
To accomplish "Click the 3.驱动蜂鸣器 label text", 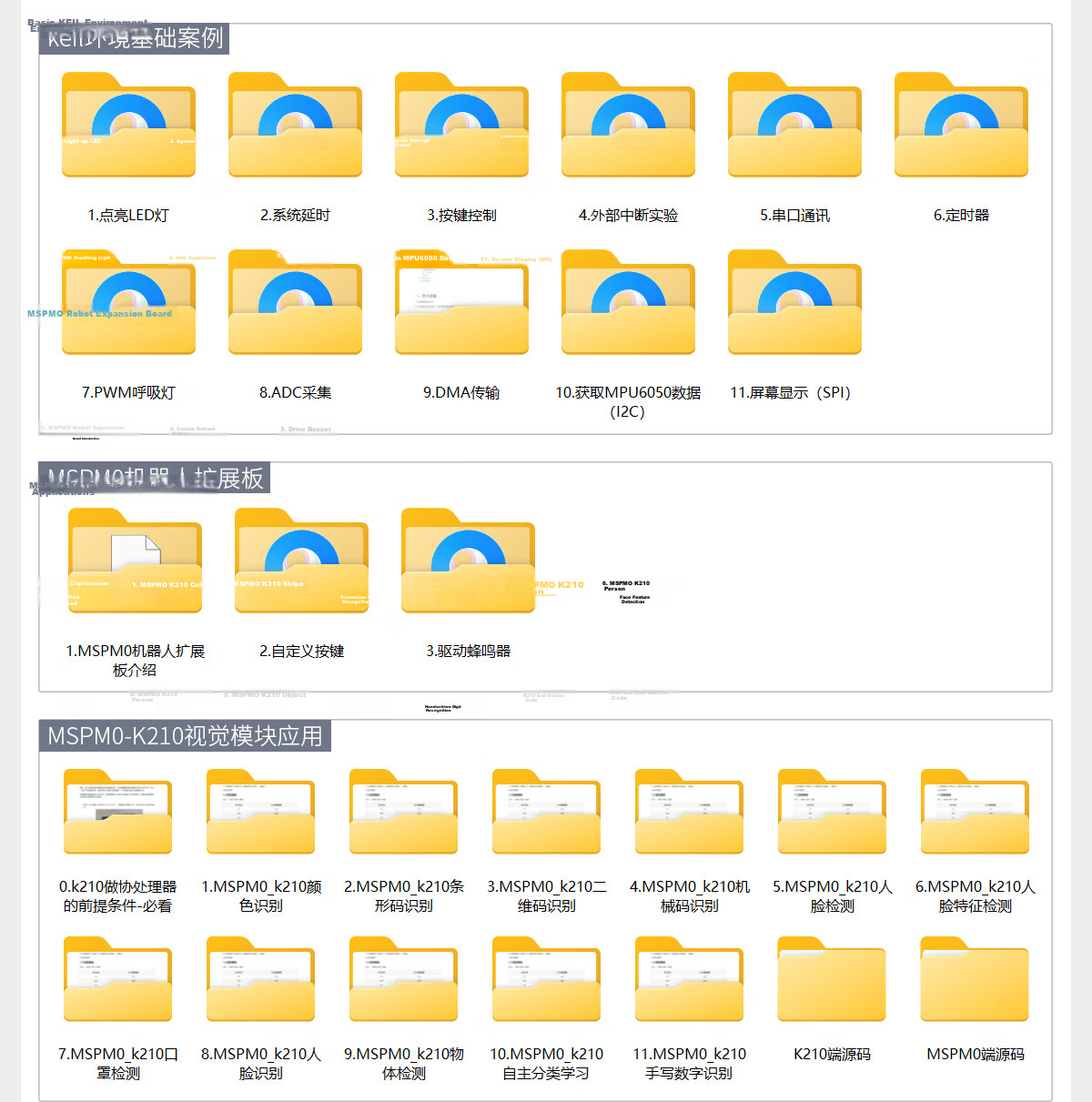I will (468, 652).
